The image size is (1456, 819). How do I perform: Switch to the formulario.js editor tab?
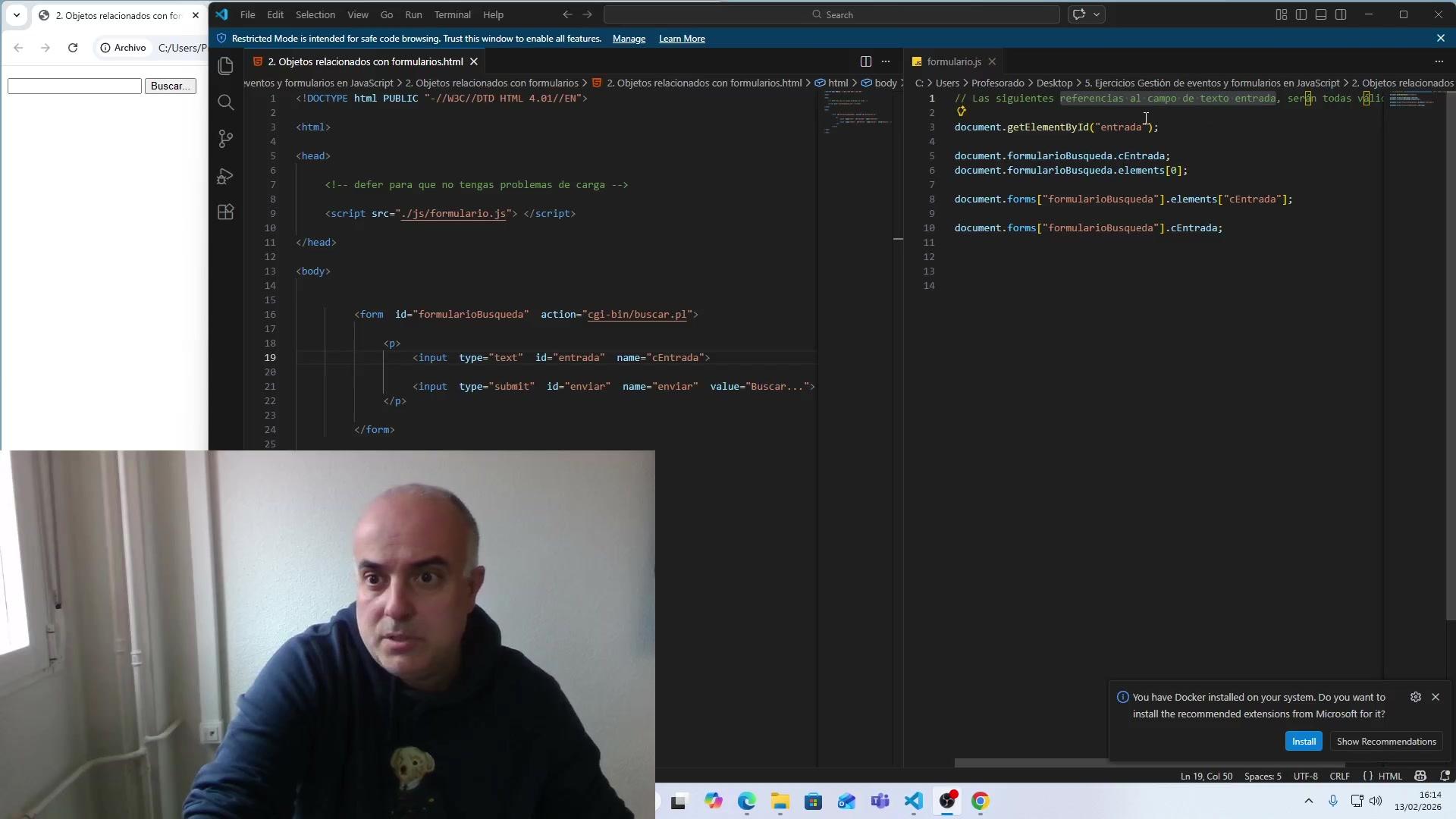click(954, 61)
